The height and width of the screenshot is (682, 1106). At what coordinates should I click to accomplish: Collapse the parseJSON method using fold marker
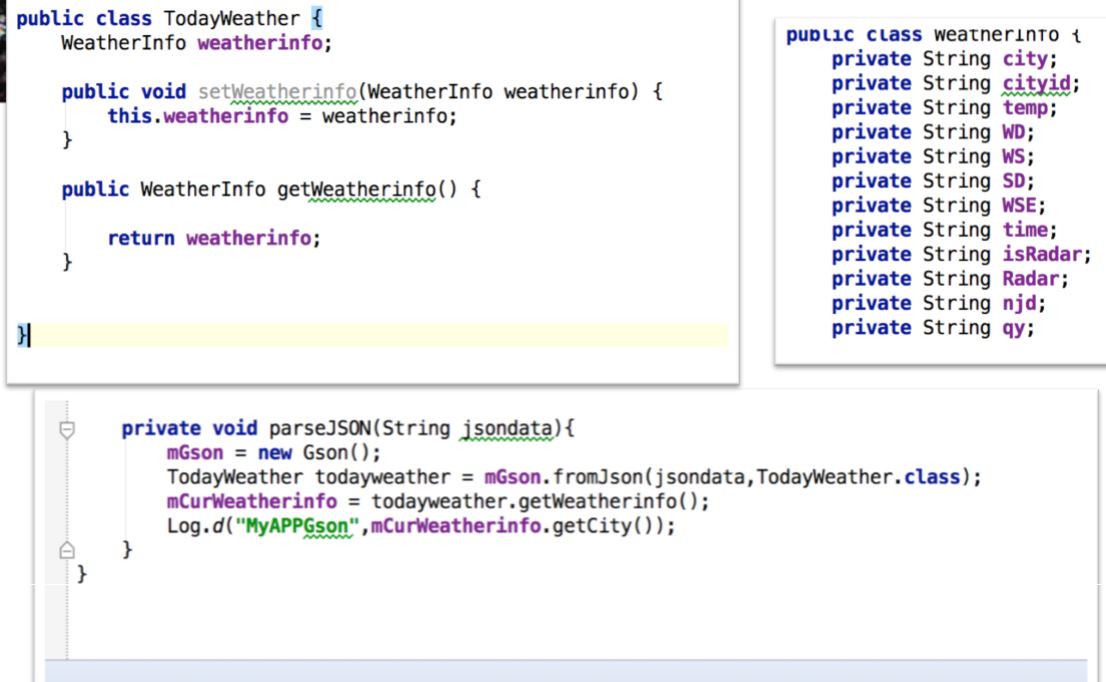point(67,430)
